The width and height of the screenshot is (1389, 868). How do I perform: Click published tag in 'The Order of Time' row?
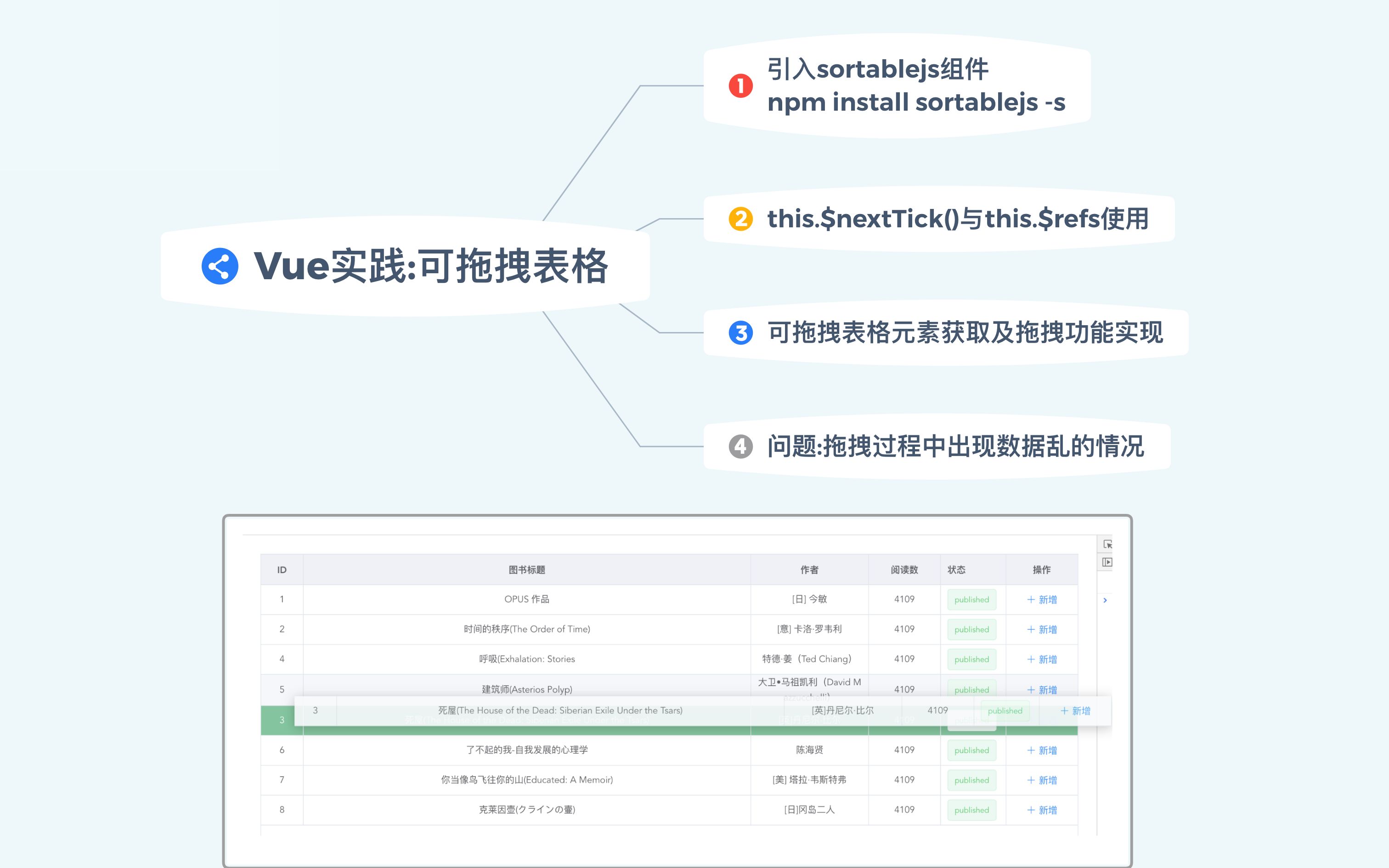click(x=972, y=629)
